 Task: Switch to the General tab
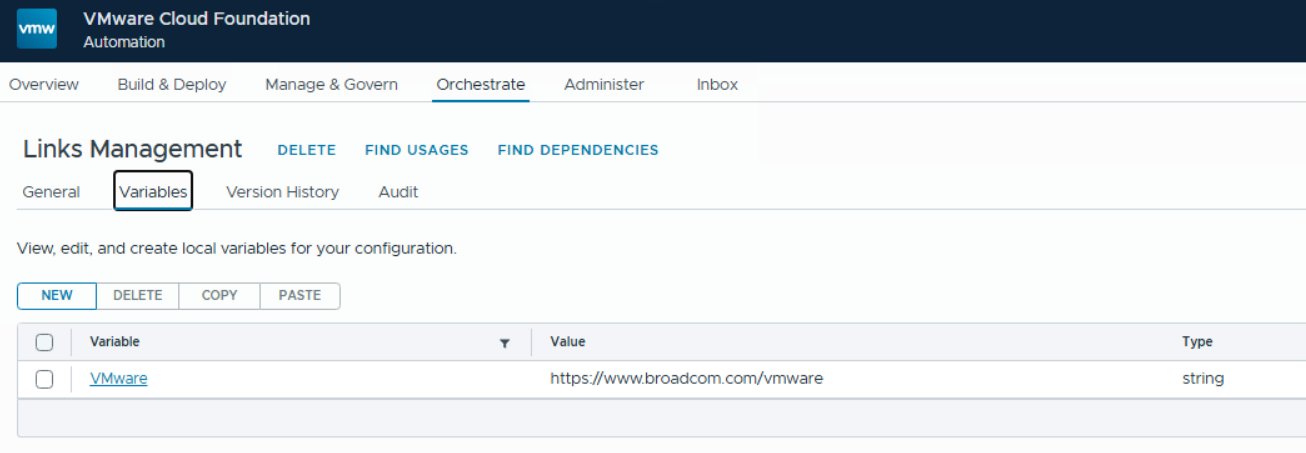coord(51,192)
